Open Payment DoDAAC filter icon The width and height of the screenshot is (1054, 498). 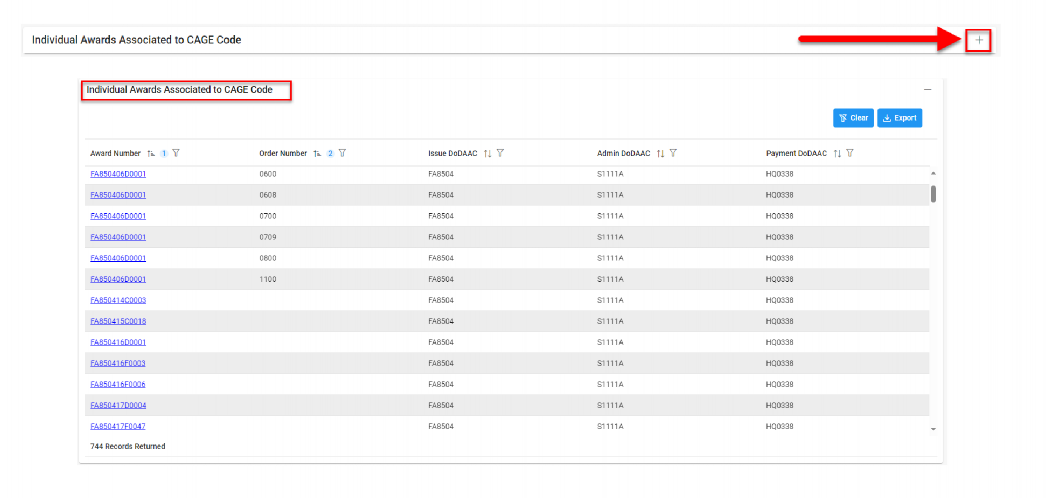click(850, 153)
